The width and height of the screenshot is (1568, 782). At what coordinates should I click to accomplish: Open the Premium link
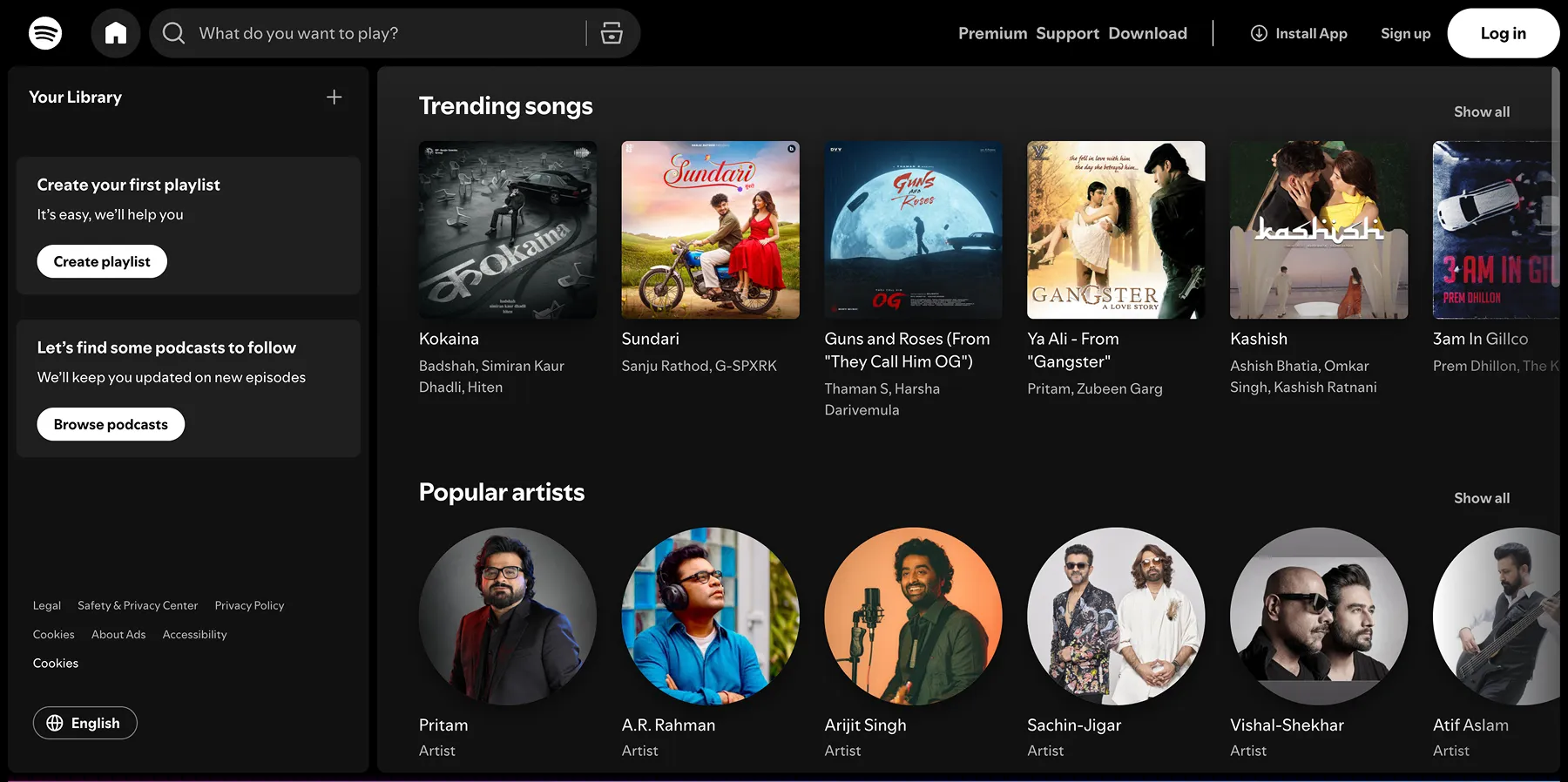(993, 33)
